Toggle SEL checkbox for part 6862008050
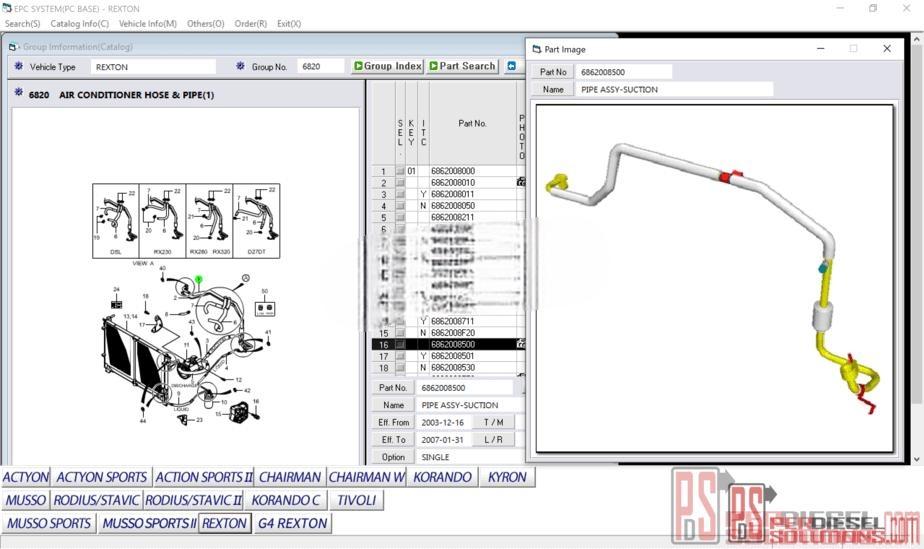 click(x=400, y=206)
